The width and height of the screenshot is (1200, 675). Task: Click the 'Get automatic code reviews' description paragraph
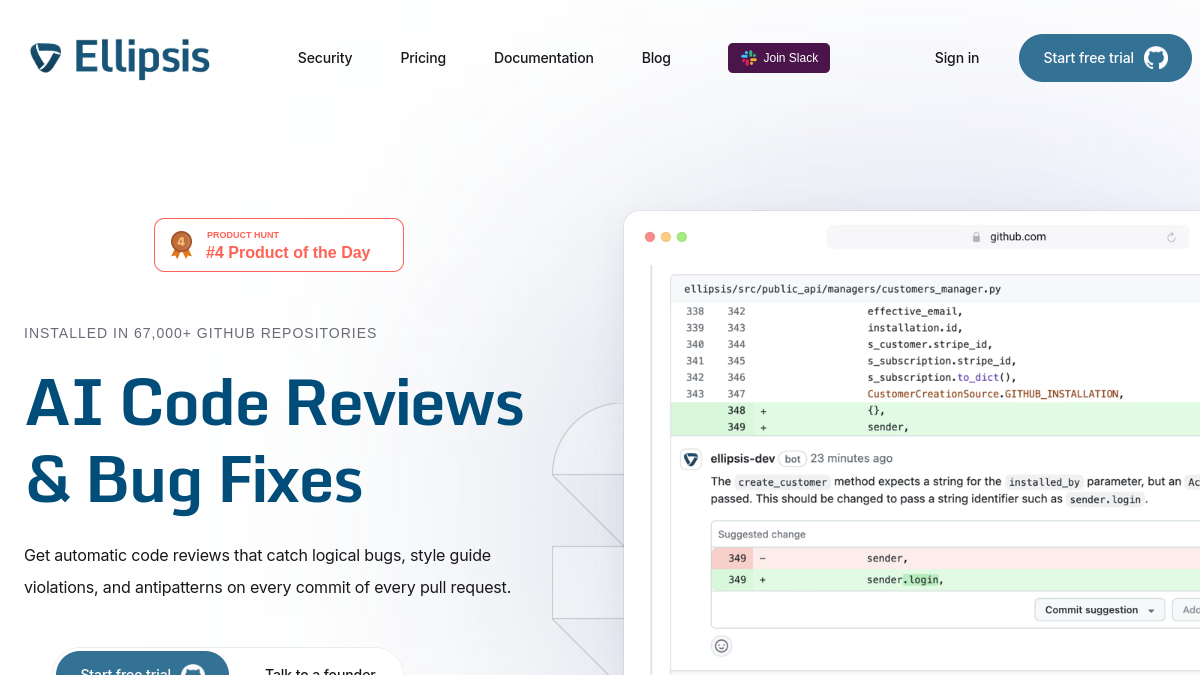(x=268, y=571)
